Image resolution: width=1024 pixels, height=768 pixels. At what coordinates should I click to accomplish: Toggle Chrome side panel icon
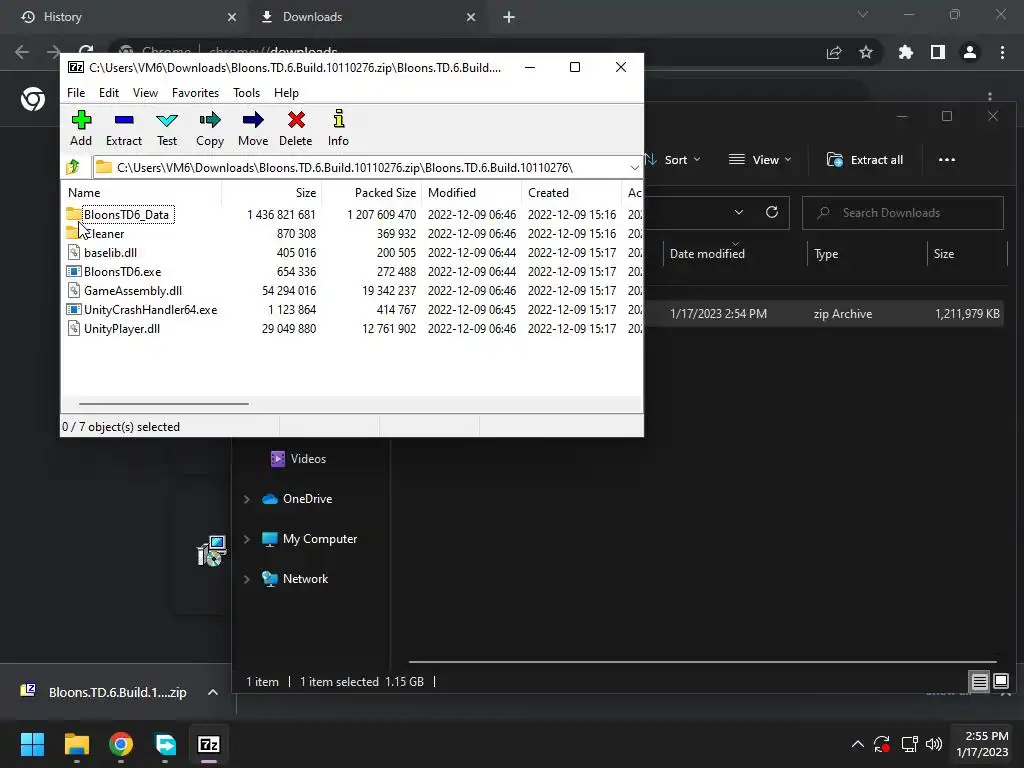pyautogui.click(x=938, y=52)
